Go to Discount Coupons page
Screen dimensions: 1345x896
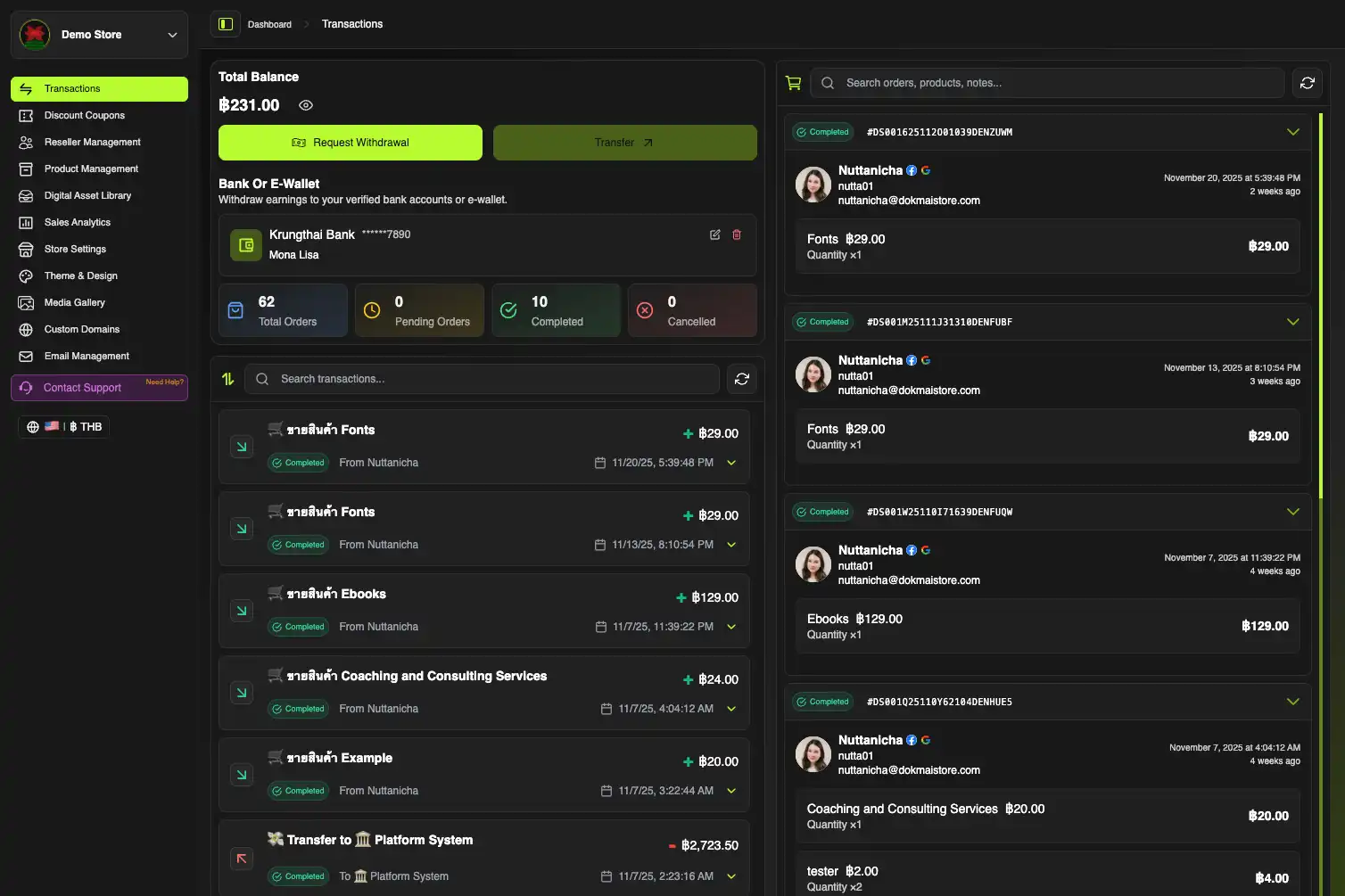(85, 115)
